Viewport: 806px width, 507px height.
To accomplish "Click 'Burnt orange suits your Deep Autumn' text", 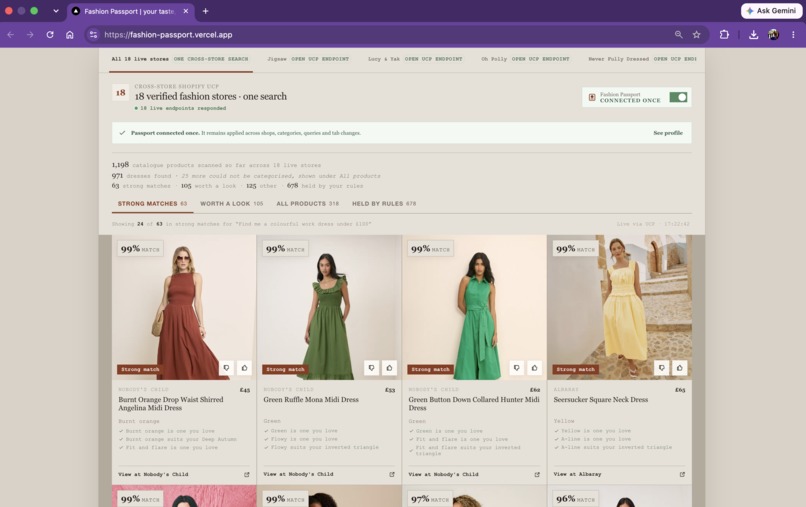I will click(181, 439).
